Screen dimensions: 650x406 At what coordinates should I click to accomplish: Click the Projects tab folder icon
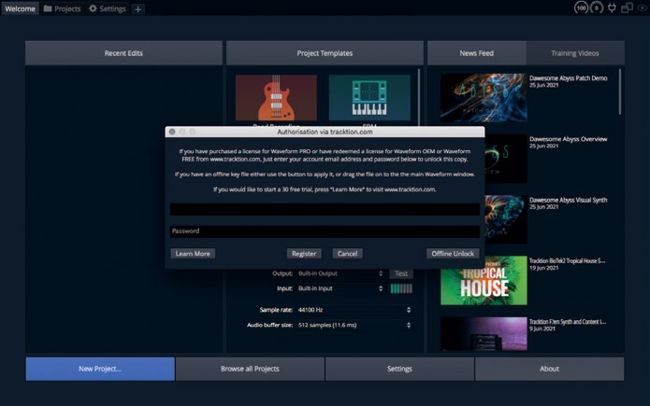pyautogui.click(x=48, y=8)
